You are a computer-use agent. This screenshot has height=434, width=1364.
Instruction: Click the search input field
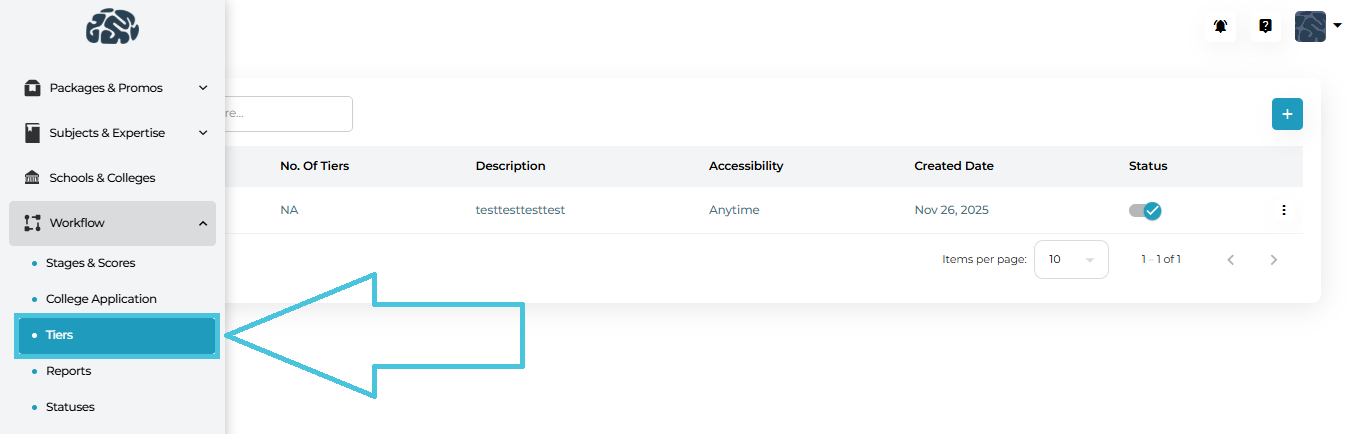[x=288, y=114]
